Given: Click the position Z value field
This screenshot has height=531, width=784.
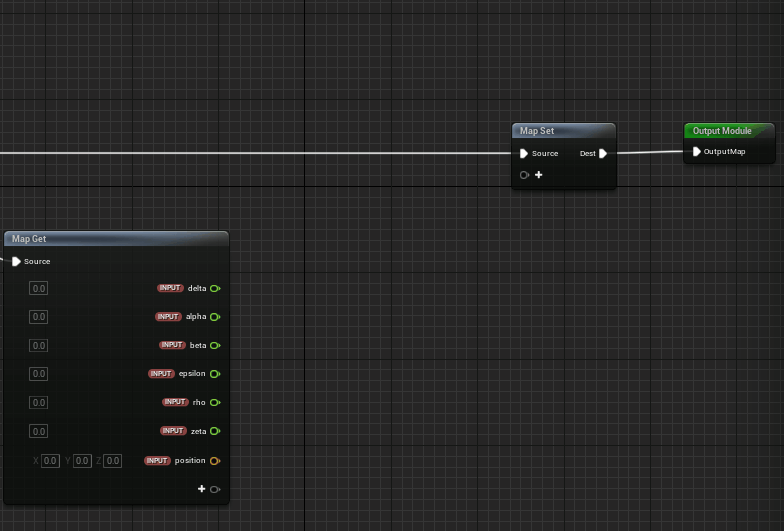Looking at the screenshot, I should pos(112,461).
